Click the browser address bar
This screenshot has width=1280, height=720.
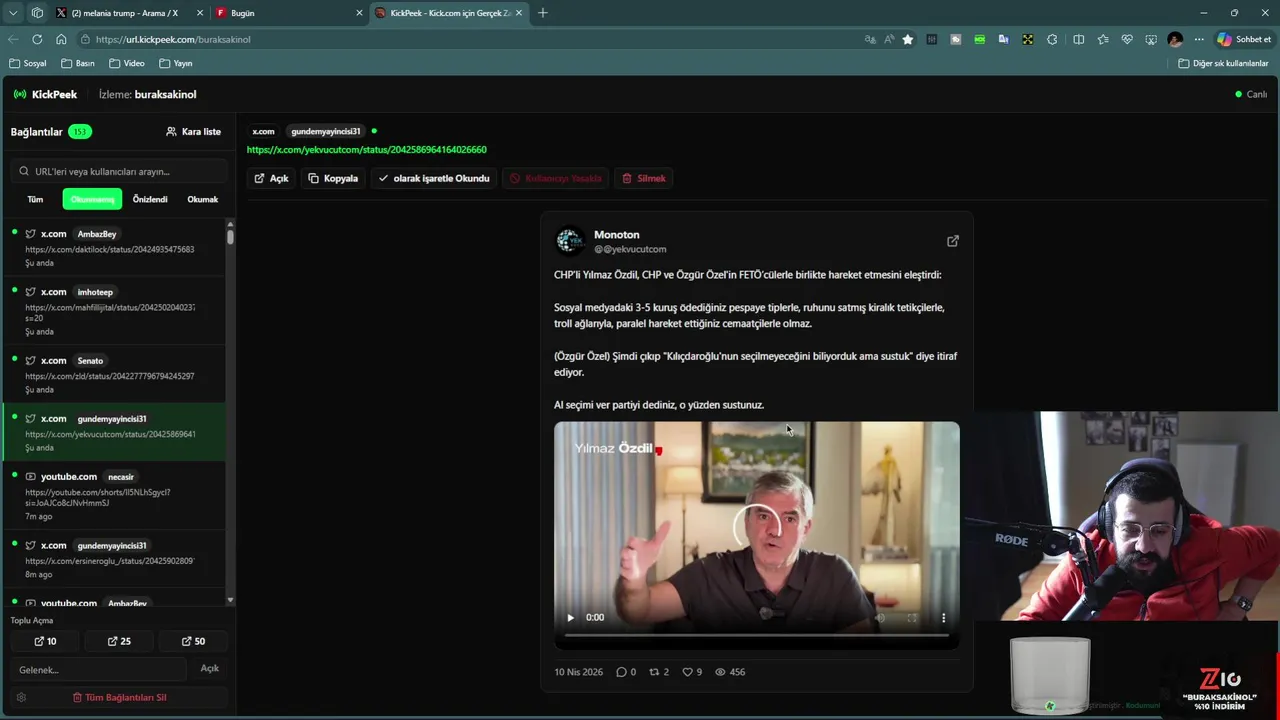pyautogui.click(x=470, y=39)
